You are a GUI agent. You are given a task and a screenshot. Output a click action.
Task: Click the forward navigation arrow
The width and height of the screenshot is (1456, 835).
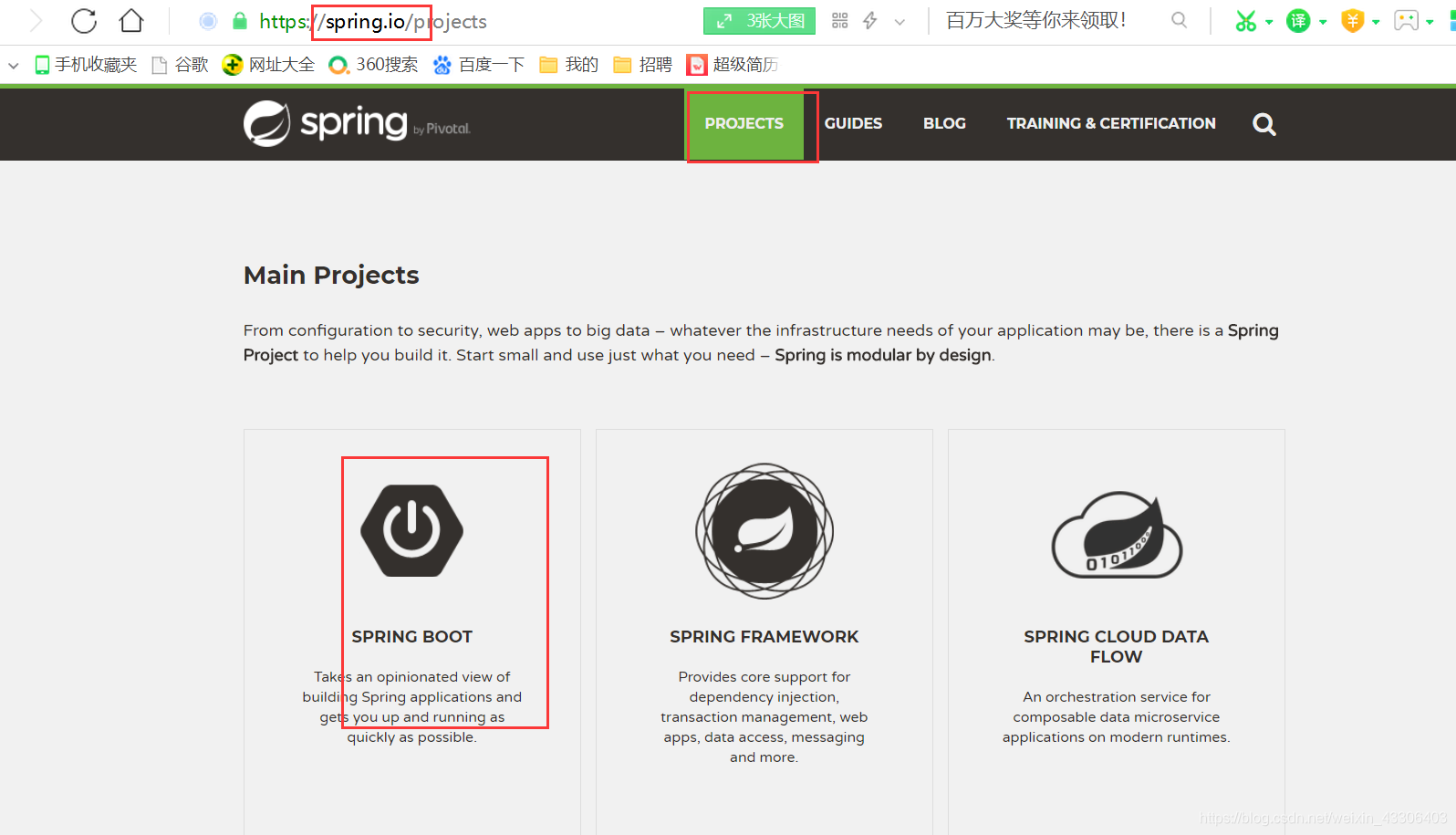tap(36, 21)
